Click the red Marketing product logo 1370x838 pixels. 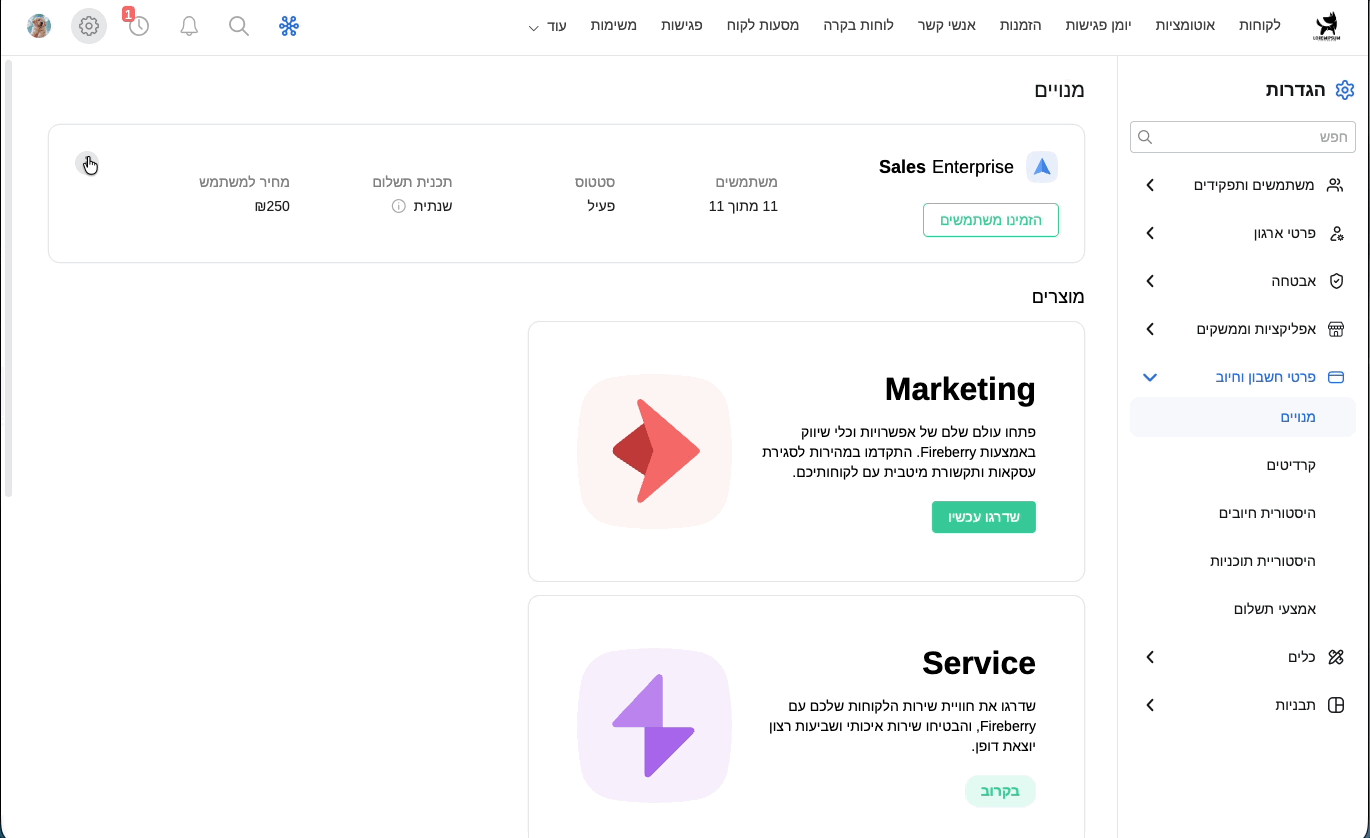[655, 451]
